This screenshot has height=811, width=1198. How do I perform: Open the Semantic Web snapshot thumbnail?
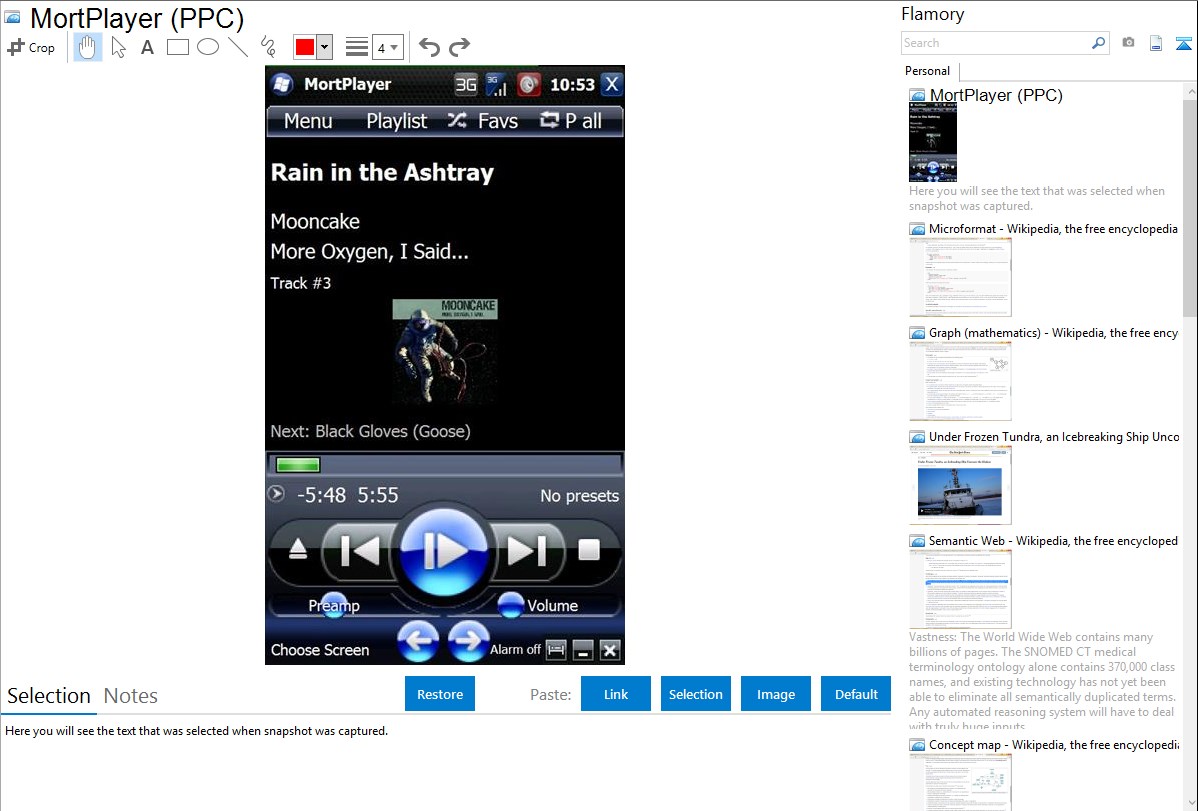(x=960, y=589)
